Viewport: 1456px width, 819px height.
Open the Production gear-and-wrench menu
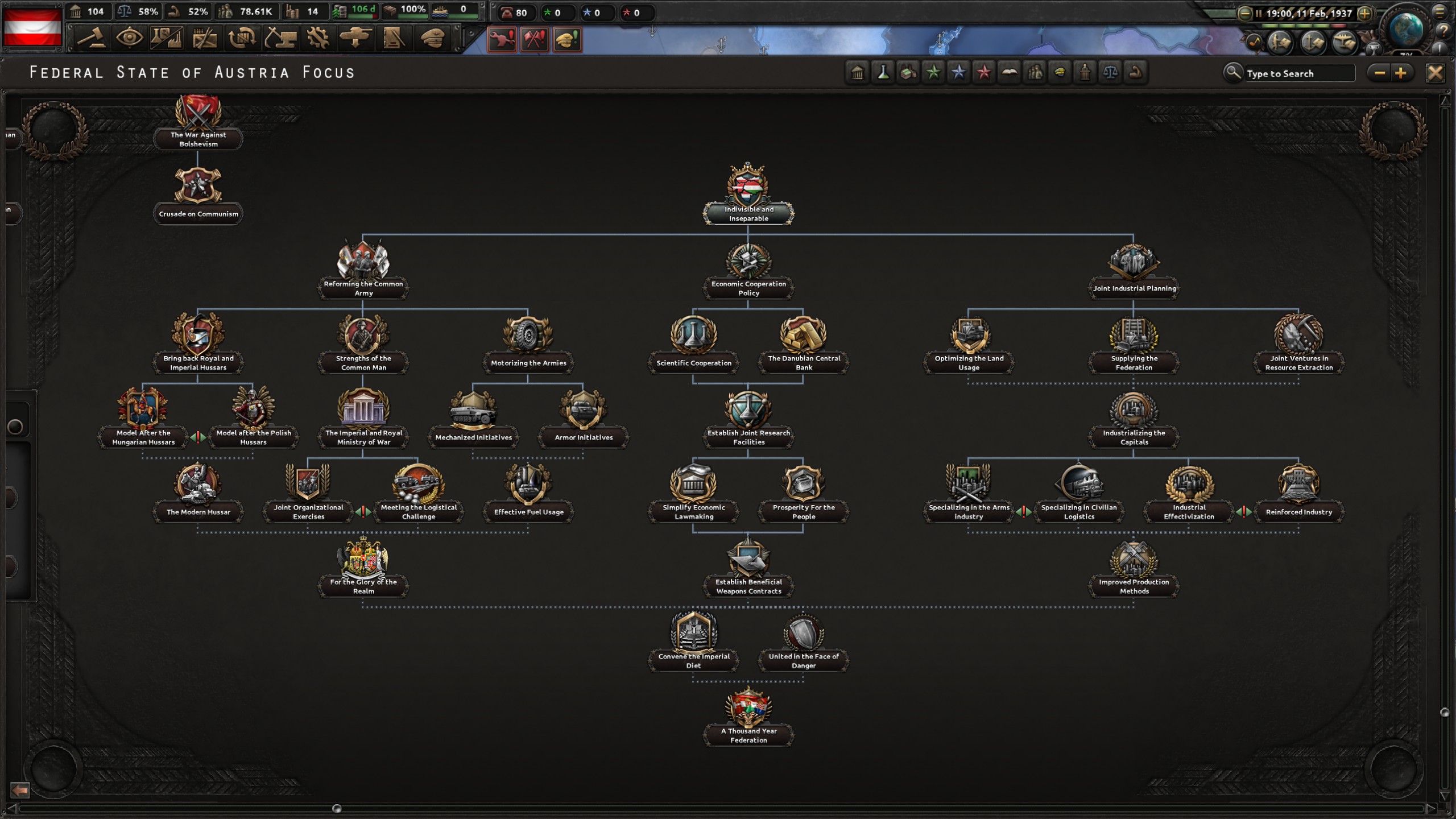click(x=318, y=39)
